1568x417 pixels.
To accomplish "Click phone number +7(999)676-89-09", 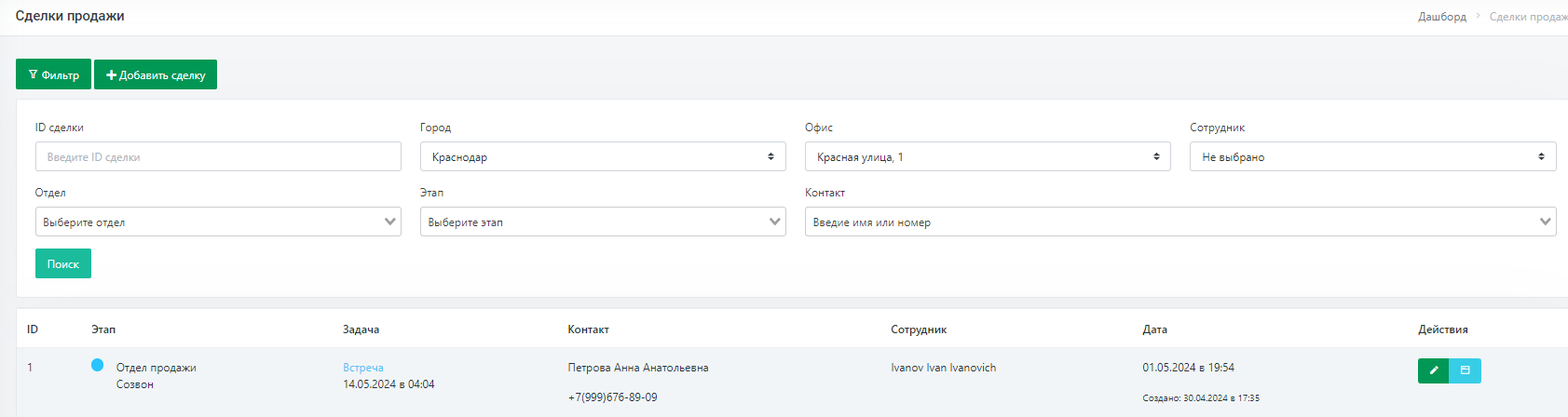I will [x=612, y=397].
